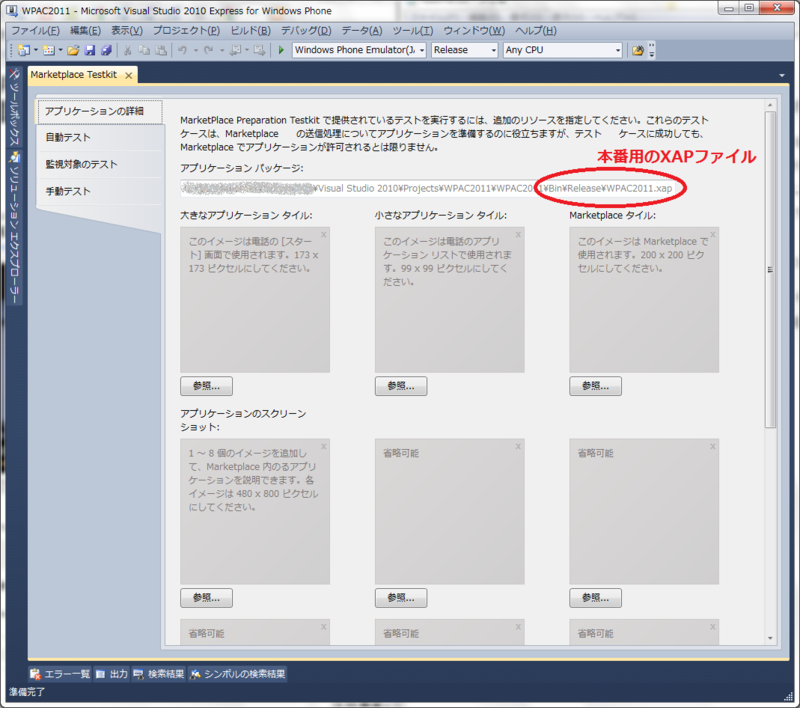Clear the Marketplace tile image

(x=713, y=235)
